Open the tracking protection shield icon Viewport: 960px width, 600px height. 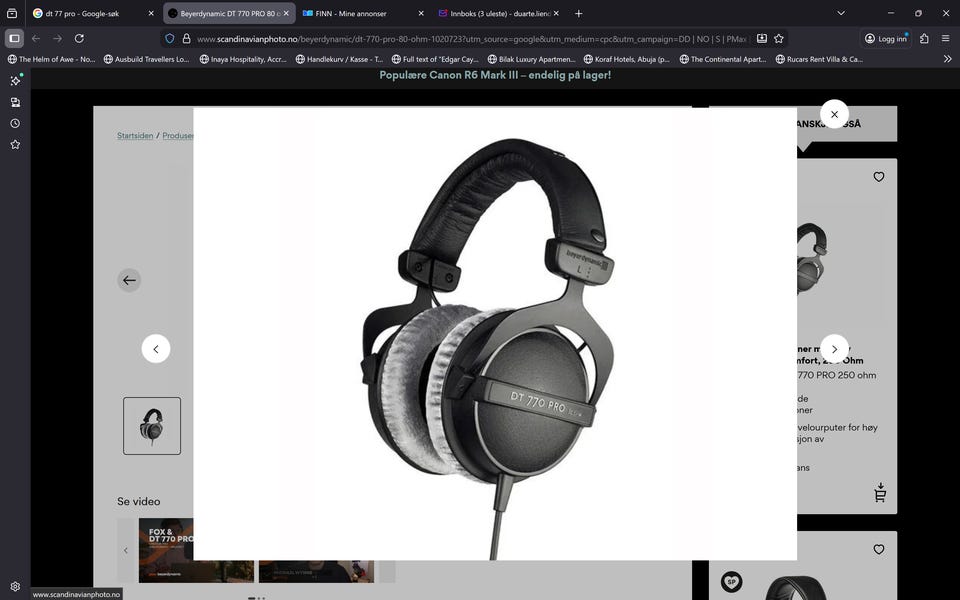click(x=170, y=39)
